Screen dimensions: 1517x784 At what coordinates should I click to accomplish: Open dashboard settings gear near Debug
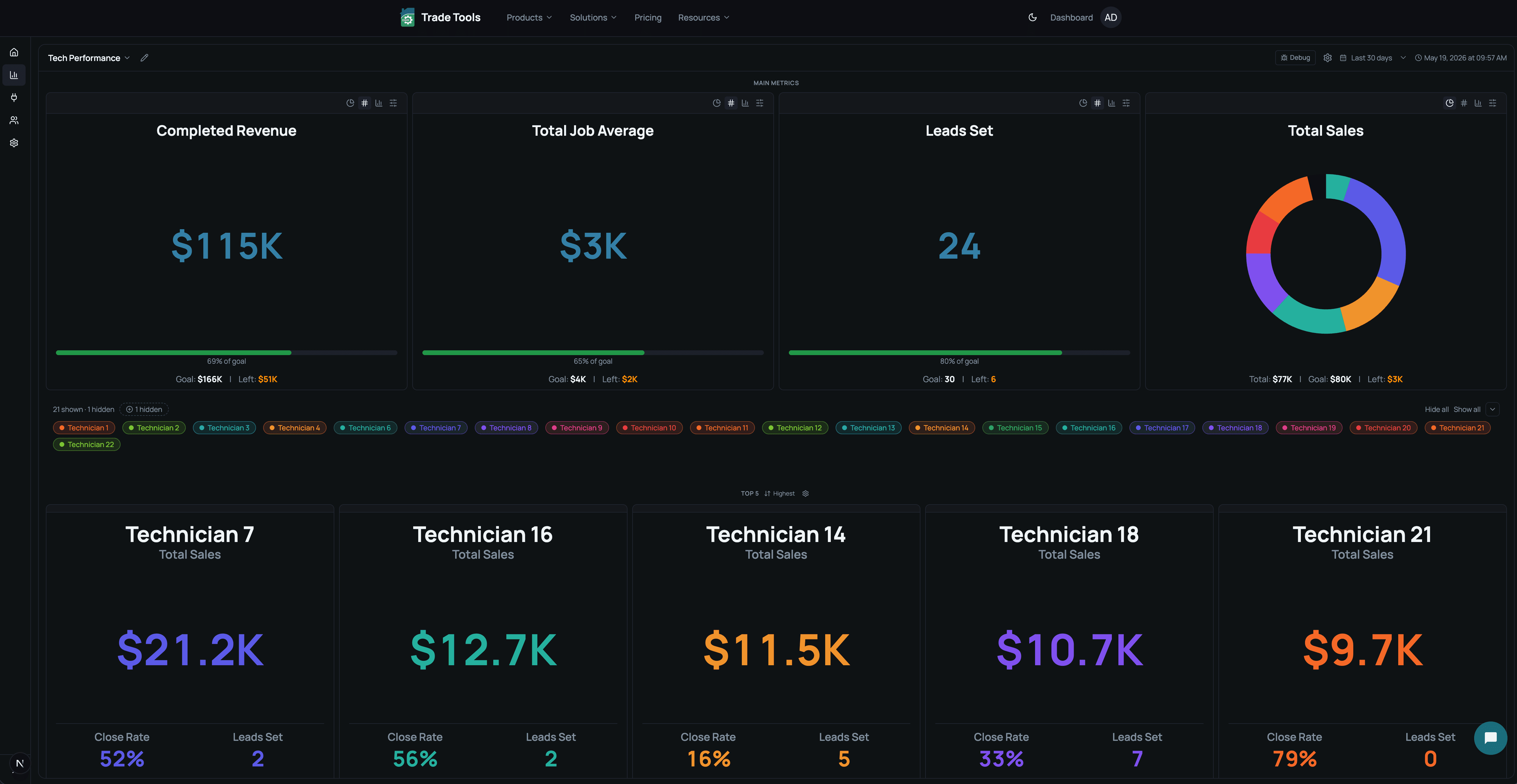coord(1327,58)
